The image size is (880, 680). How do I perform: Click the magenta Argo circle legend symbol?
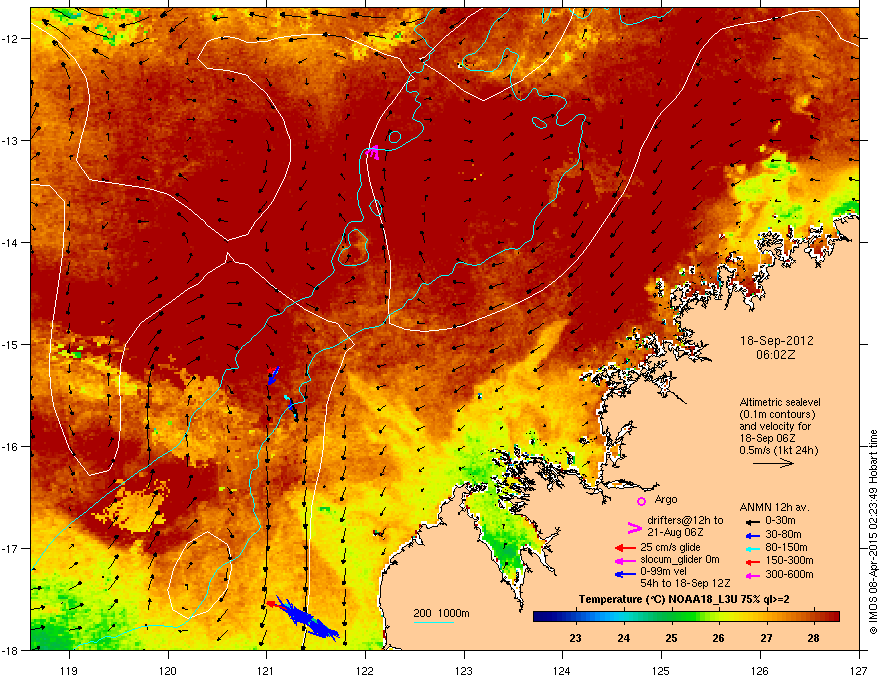(x=641, y=501)
